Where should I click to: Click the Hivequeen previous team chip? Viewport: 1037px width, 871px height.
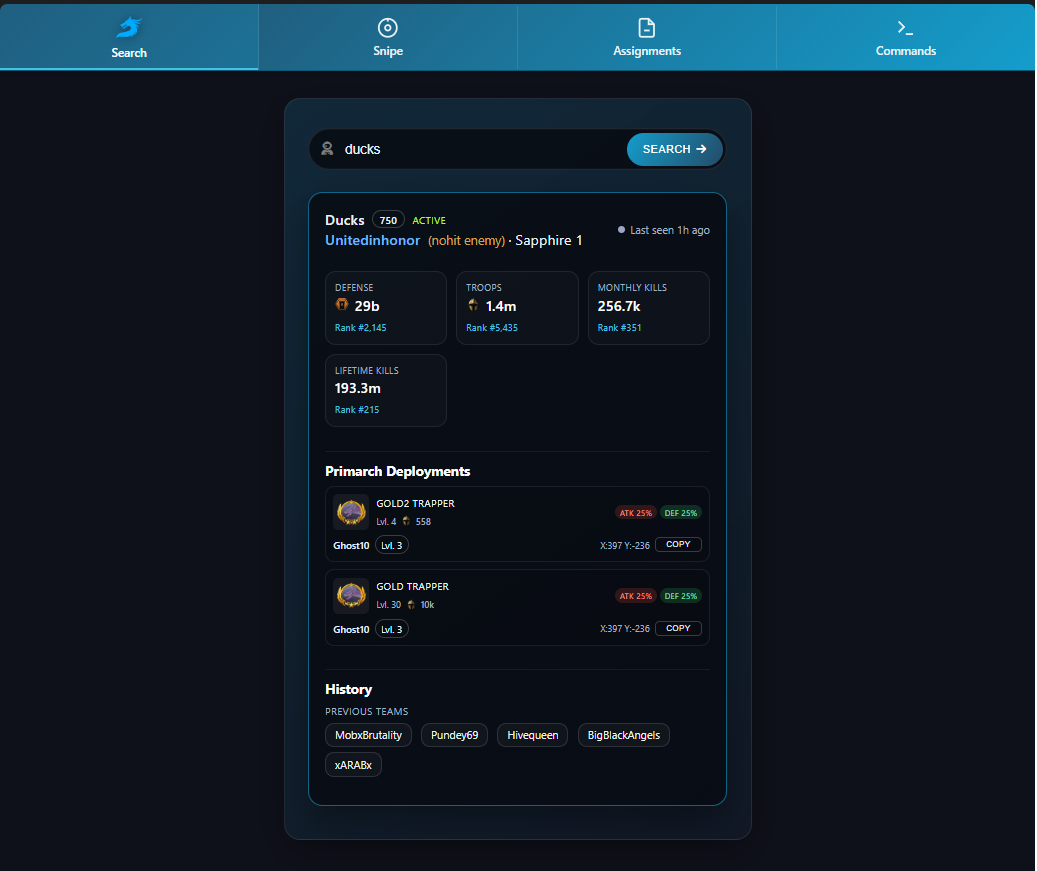point(532,736)
